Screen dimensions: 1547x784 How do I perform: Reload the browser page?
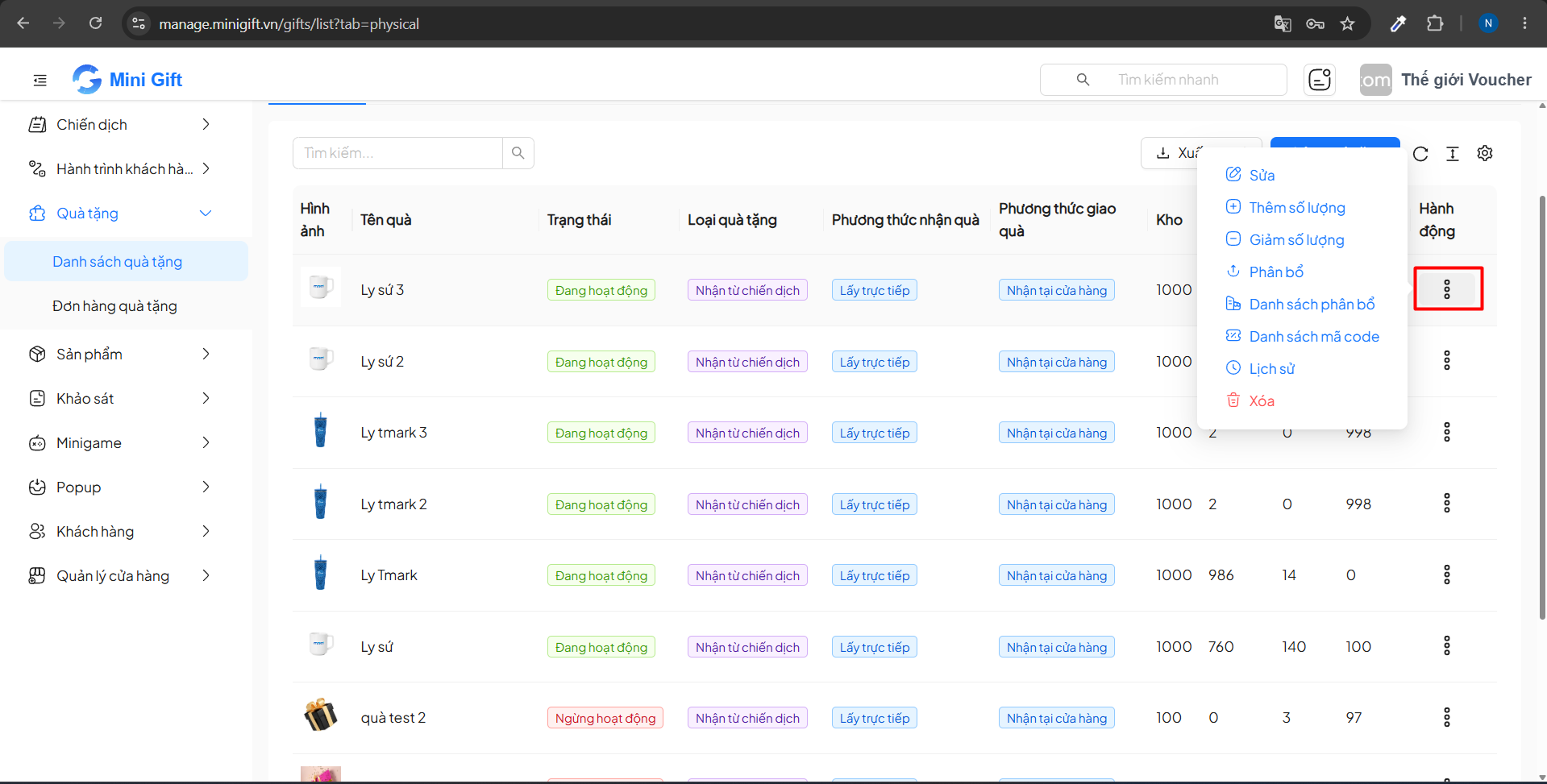pos(95,23)
